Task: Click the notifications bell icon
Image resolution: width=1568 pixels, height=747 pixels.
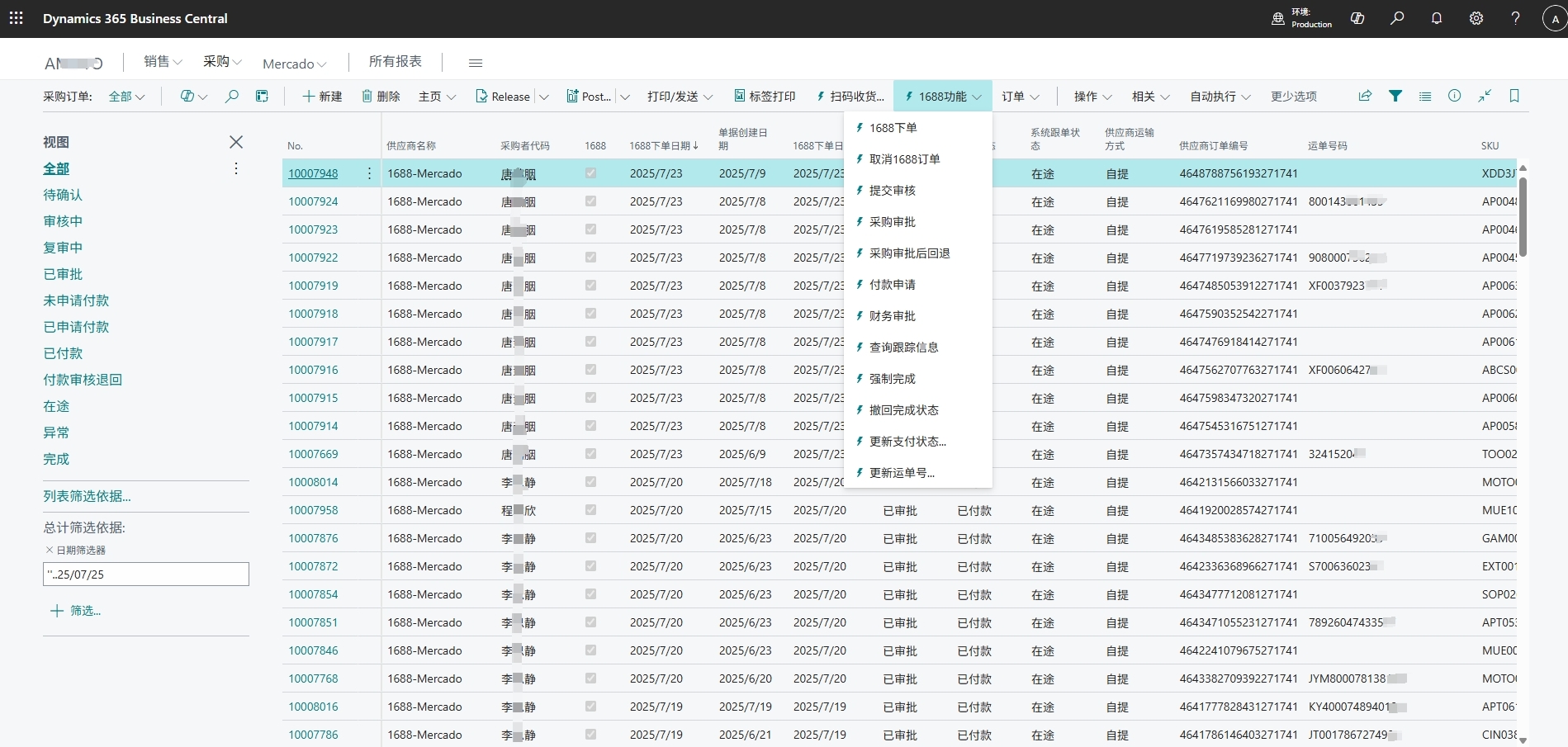Action: (1437, 18)
